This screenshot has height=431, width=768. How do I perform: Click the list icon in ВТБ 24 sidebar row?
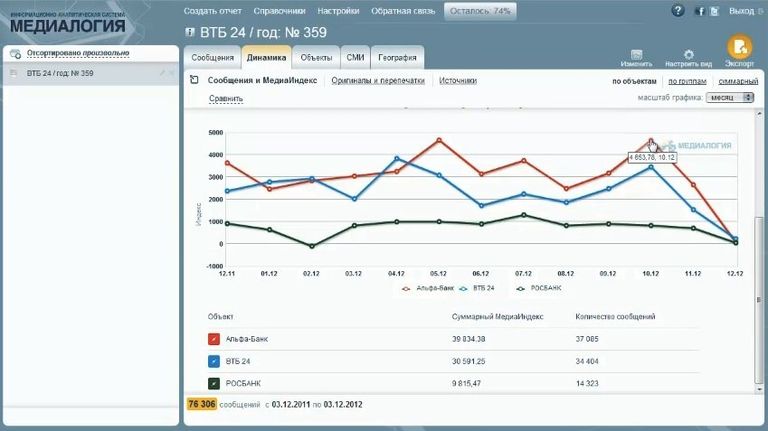point(14,73)
